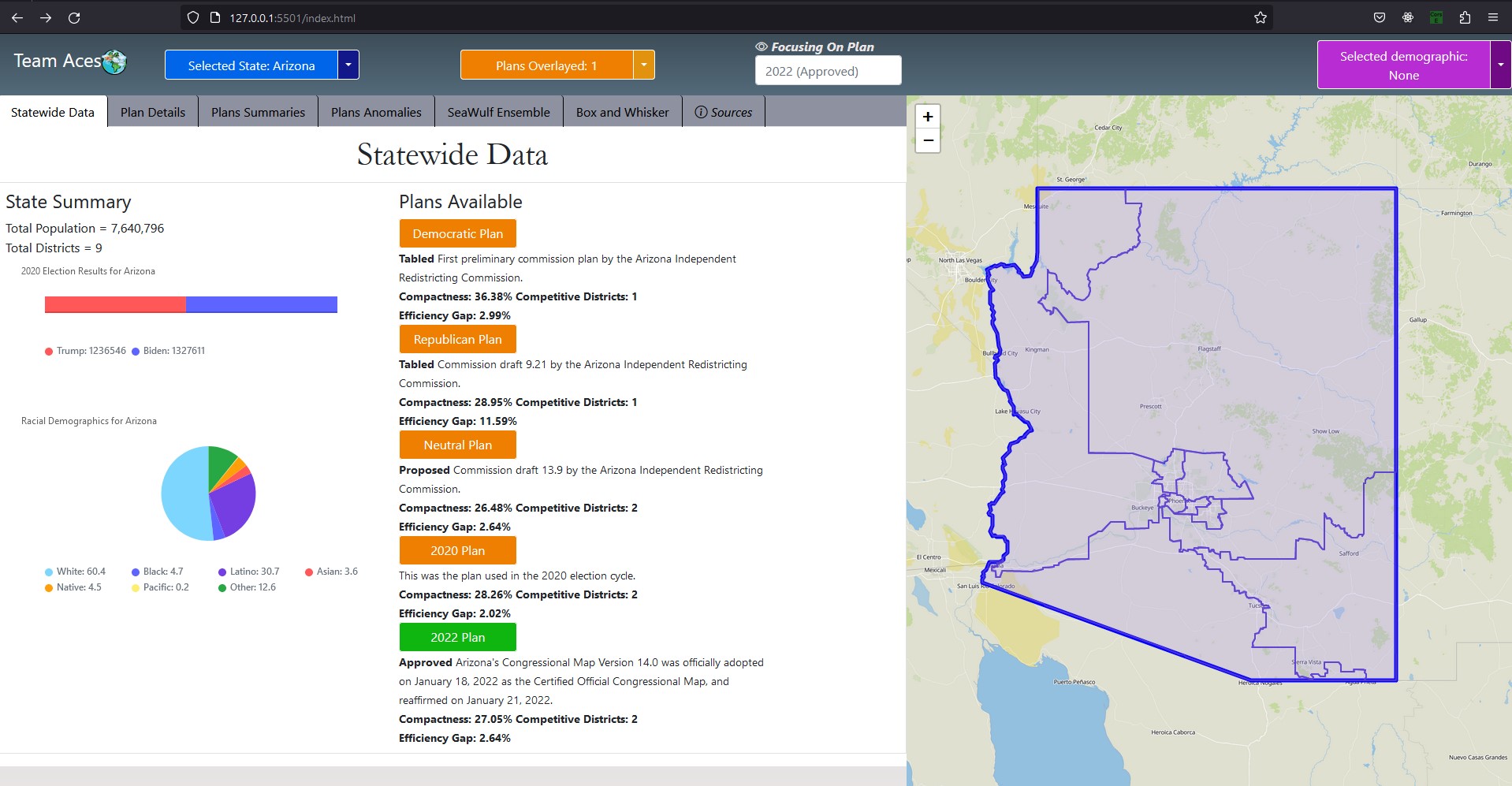Open the browser extensions puzzle icon
The image size is (1512, 786).
click(x=1465, y=17)
